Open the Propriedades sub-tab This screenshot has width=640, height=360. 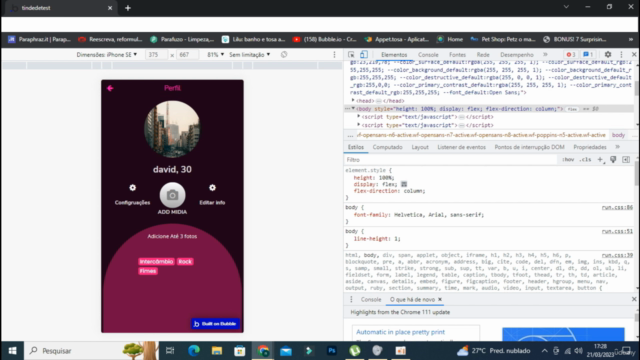(x=590, y=147)
